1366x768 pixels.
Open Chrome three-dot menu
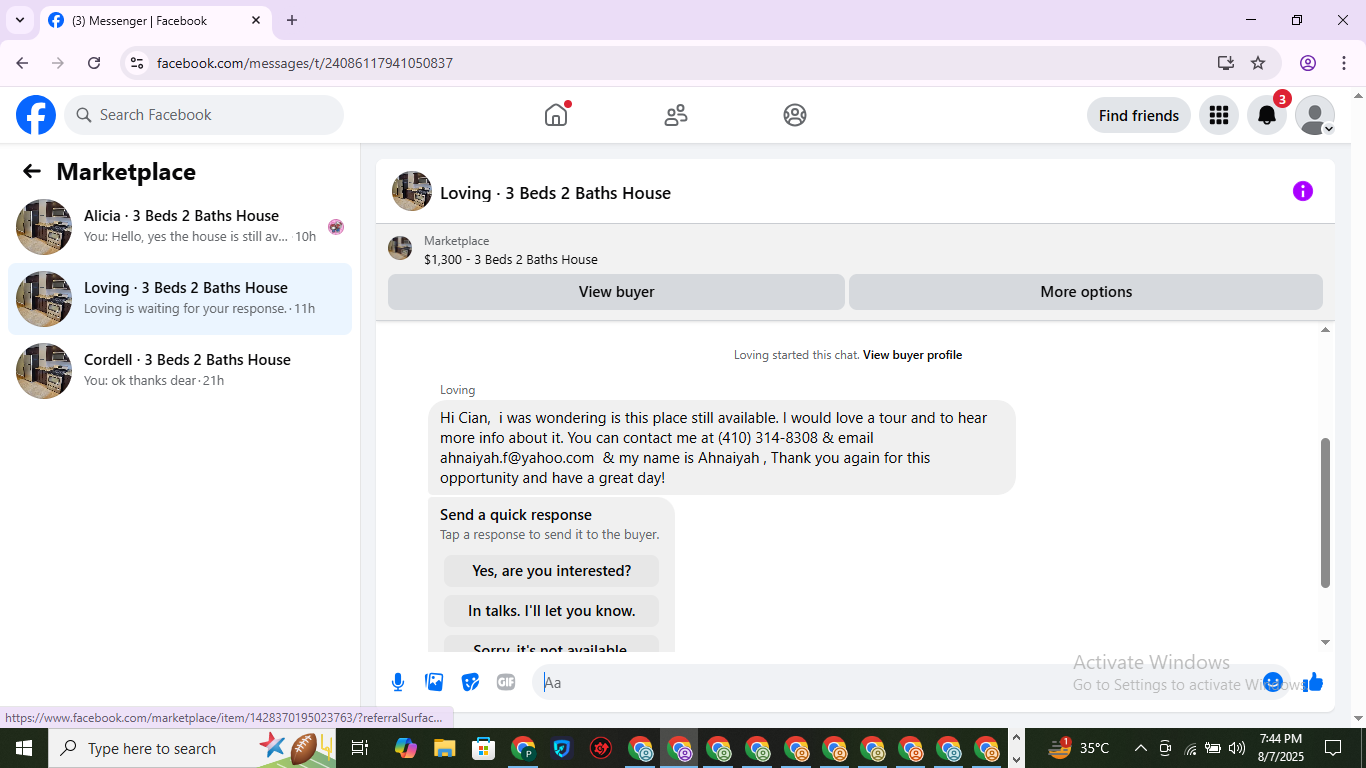[x=1344, y=63]
